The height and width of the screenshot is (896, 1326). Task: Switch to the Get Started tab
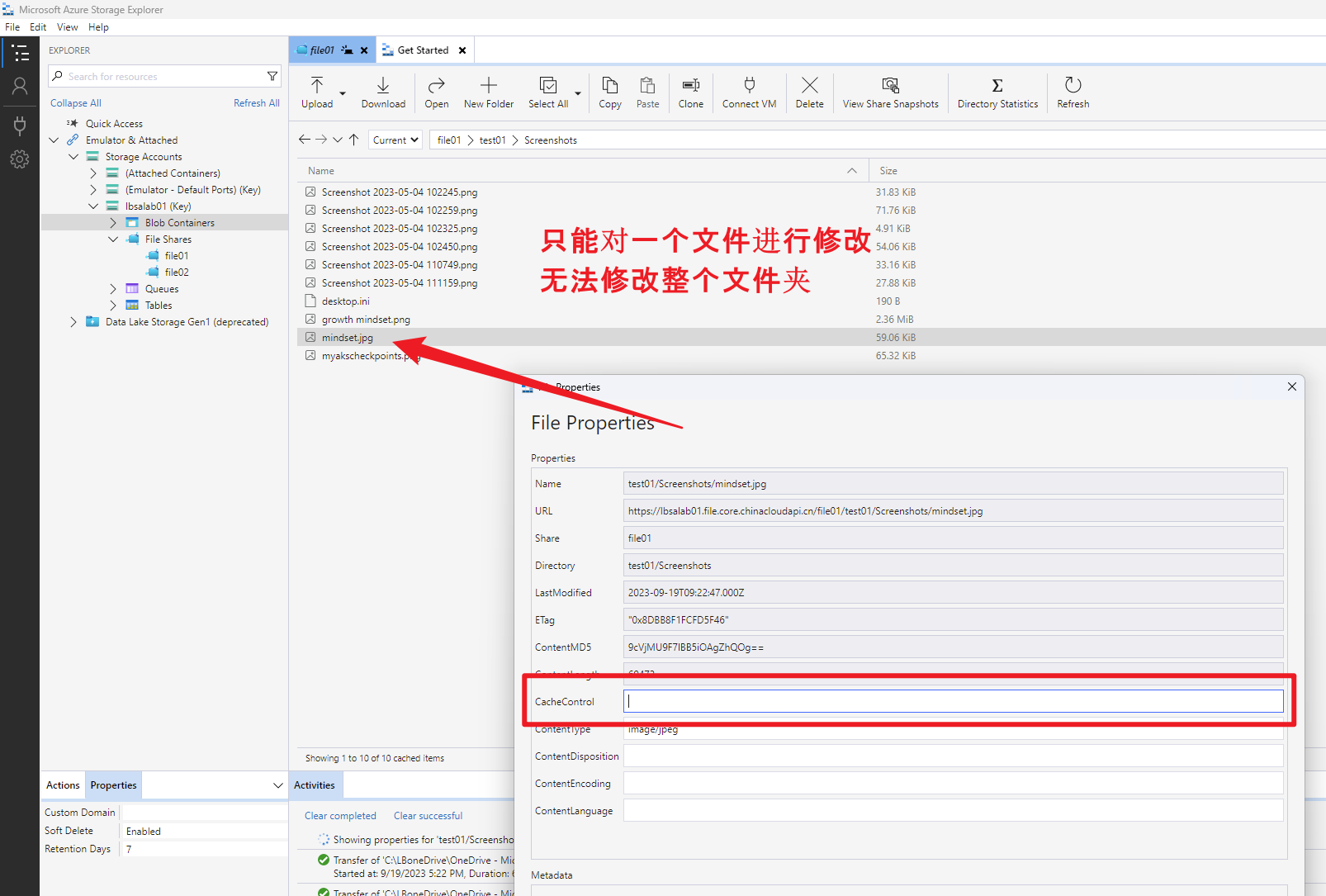[423, 50]
